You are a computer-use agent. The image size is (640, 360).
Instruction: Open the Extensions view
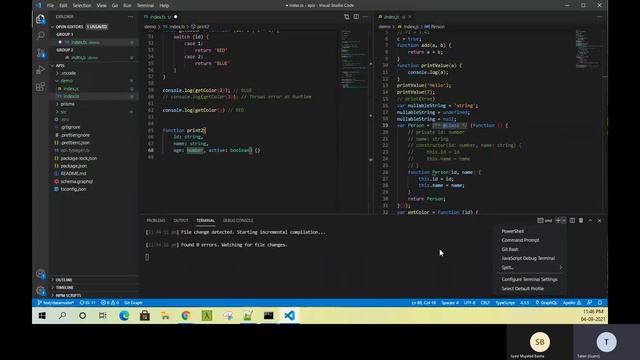tap(40, 87)
